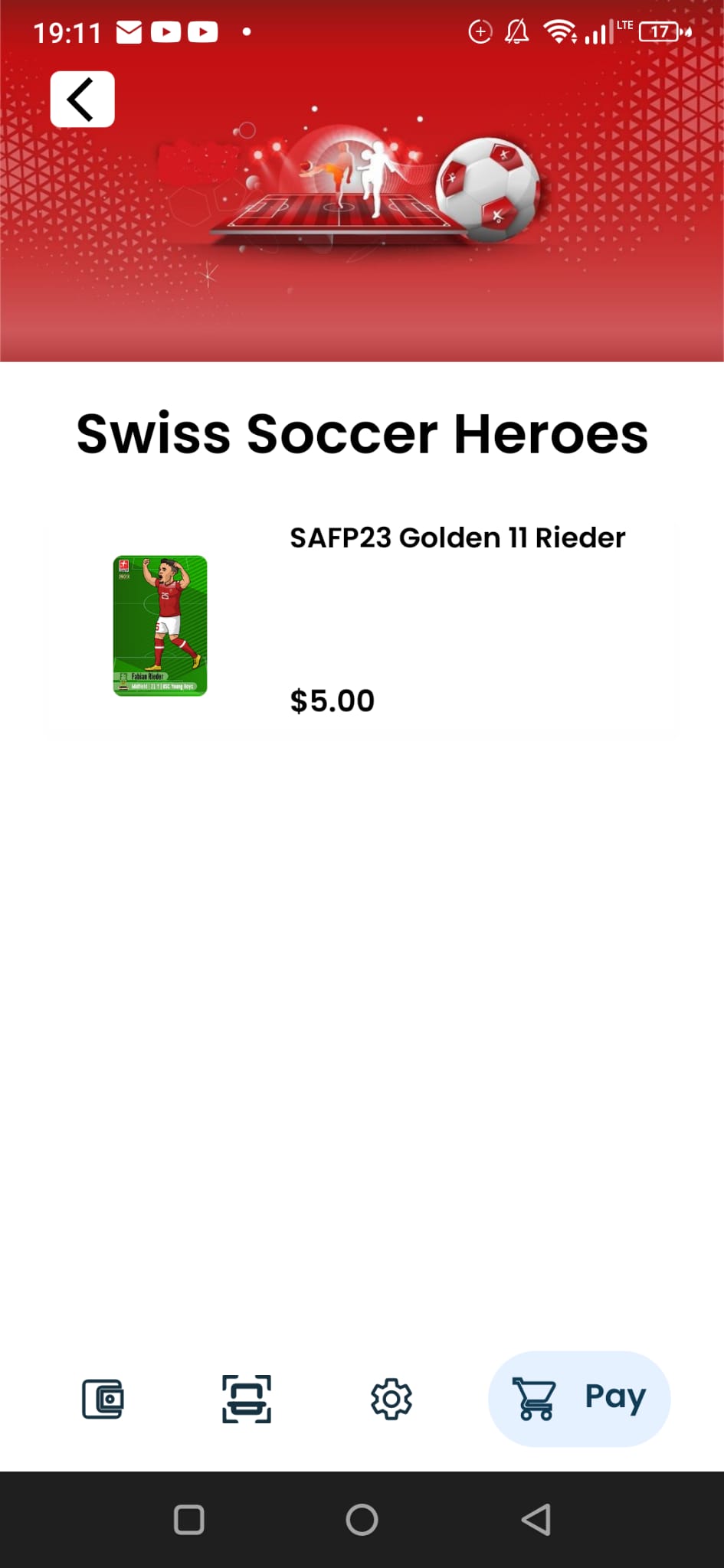Tap the mail notification icon in status bar
This screenshot has height=1568, width=724.
coord(129,32)
